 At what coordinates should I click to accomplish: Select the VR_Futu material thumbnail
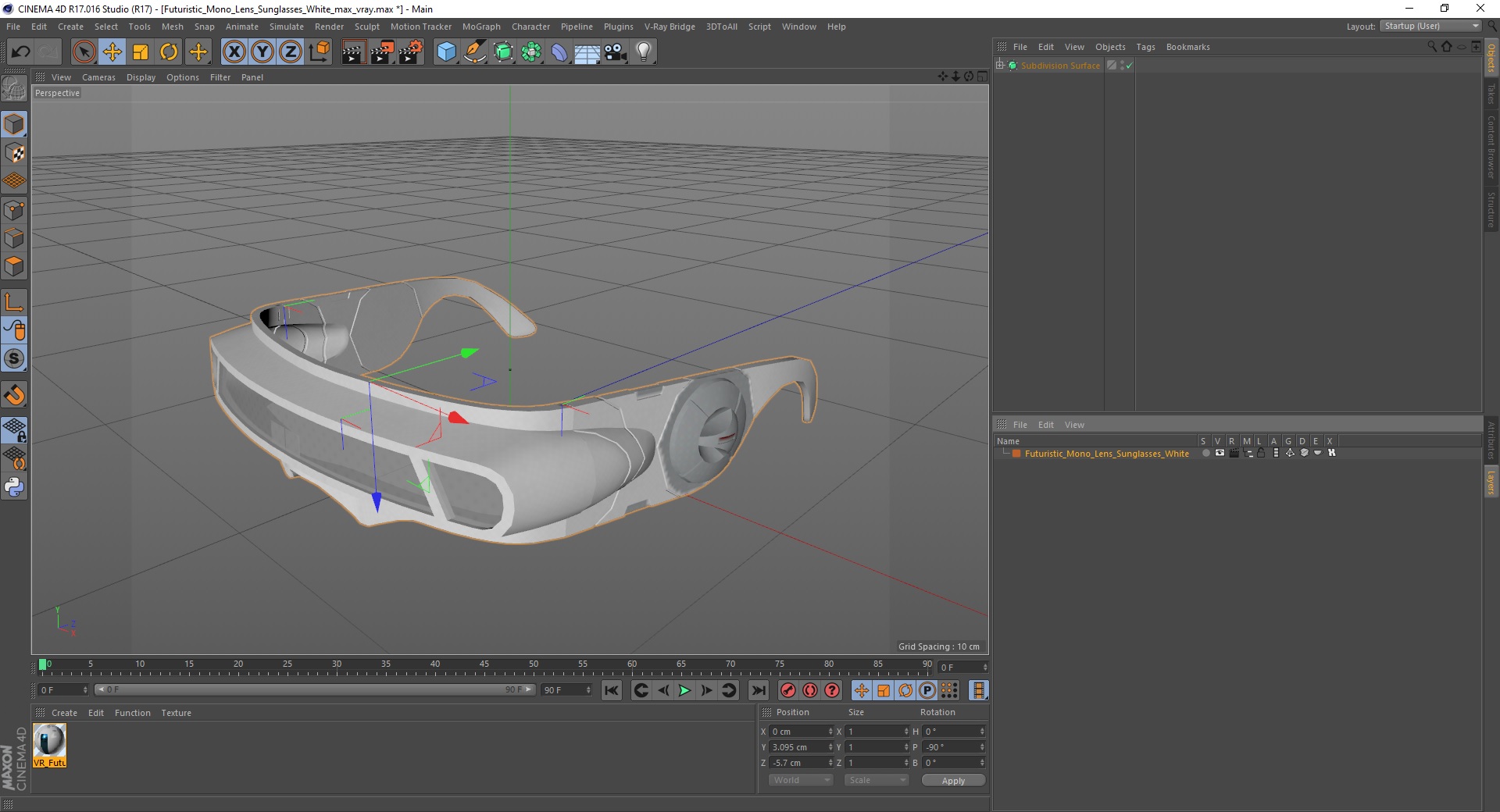(49, 745)
